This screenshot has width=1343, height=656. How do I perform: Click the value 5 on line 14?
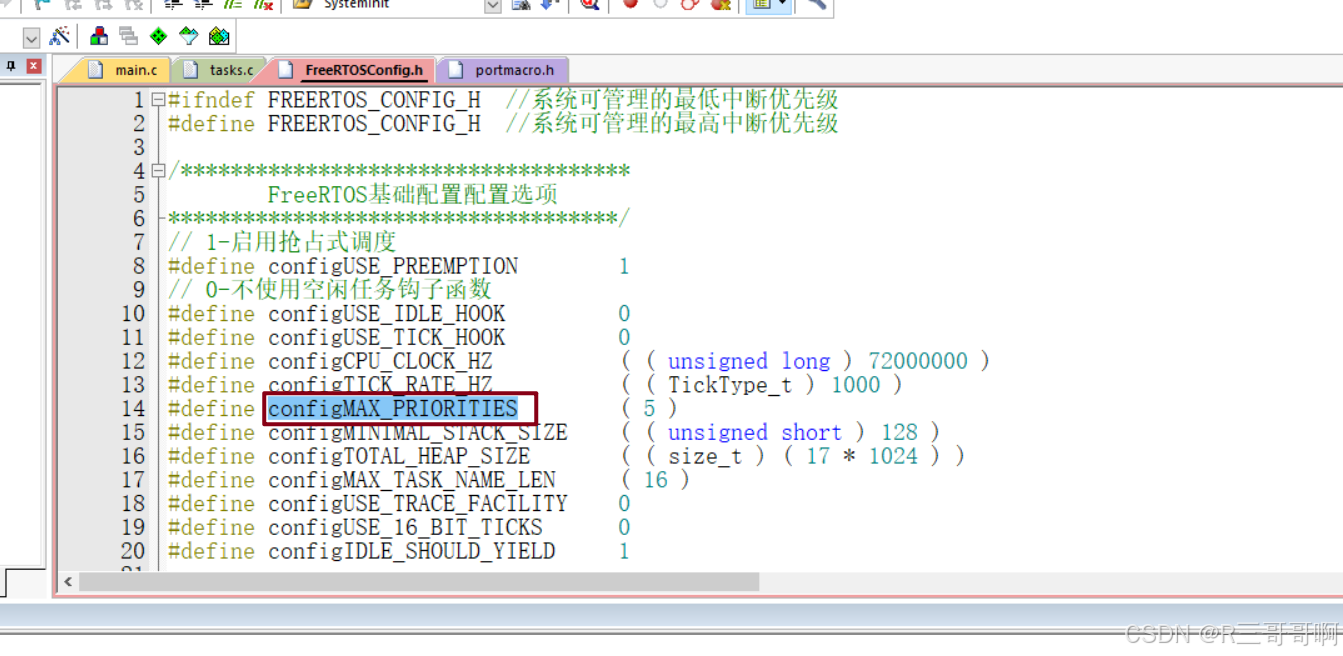(649, 408)
